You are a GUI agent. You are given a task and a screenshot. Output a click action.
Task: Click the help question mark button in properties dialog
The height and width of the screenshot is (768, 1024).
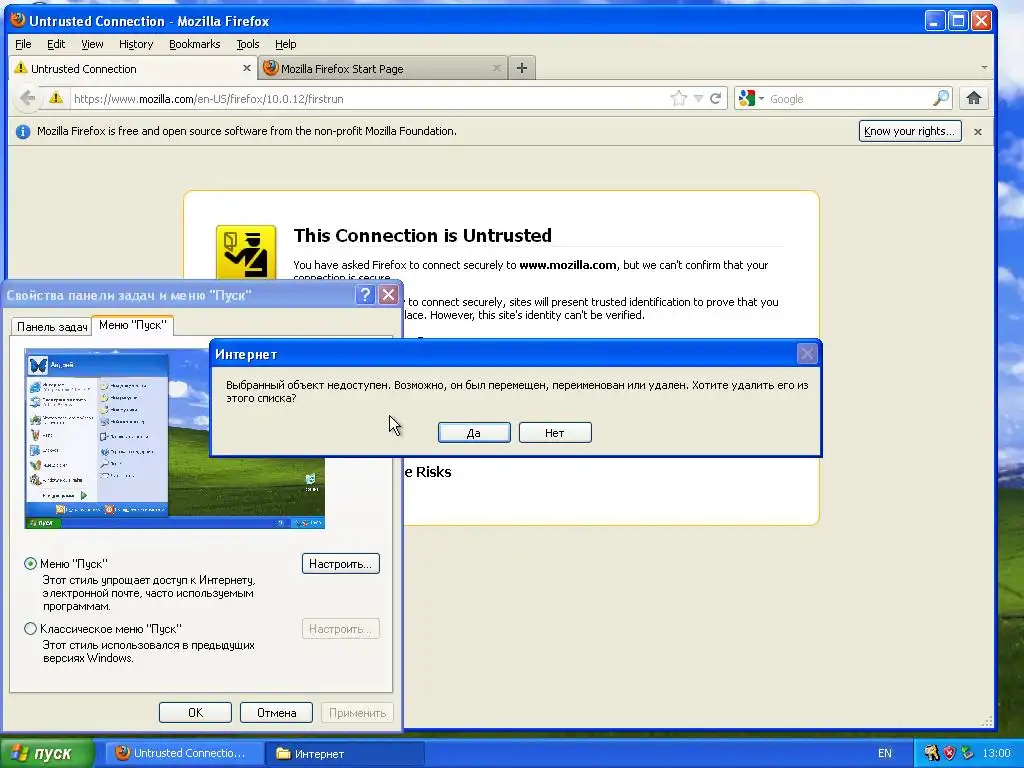coord(365,295)
